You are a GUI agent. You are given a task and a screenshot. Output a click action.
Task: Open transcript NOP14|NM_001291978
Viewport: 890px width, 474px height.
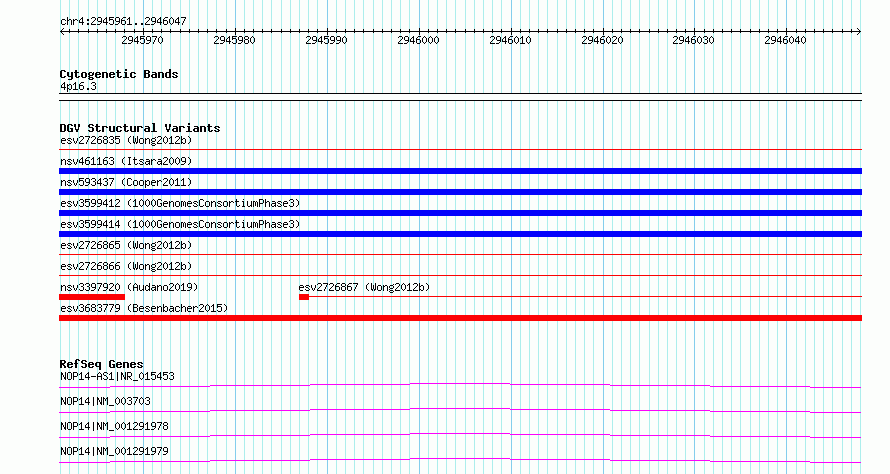coord(115,426)
